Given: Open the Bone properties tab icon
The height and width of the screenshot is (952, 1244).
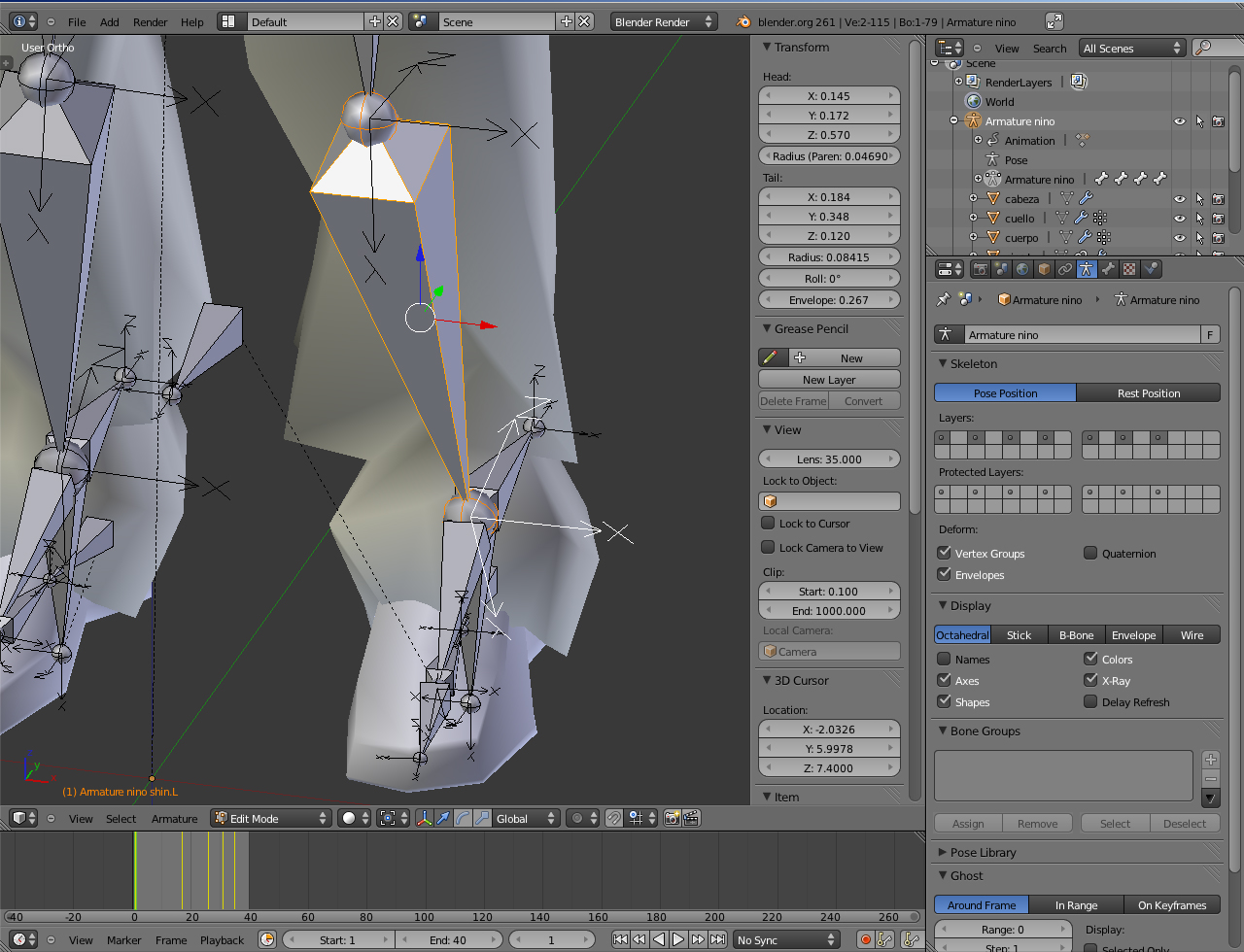Looking at the screenshot, I should tap(1108, 269).
